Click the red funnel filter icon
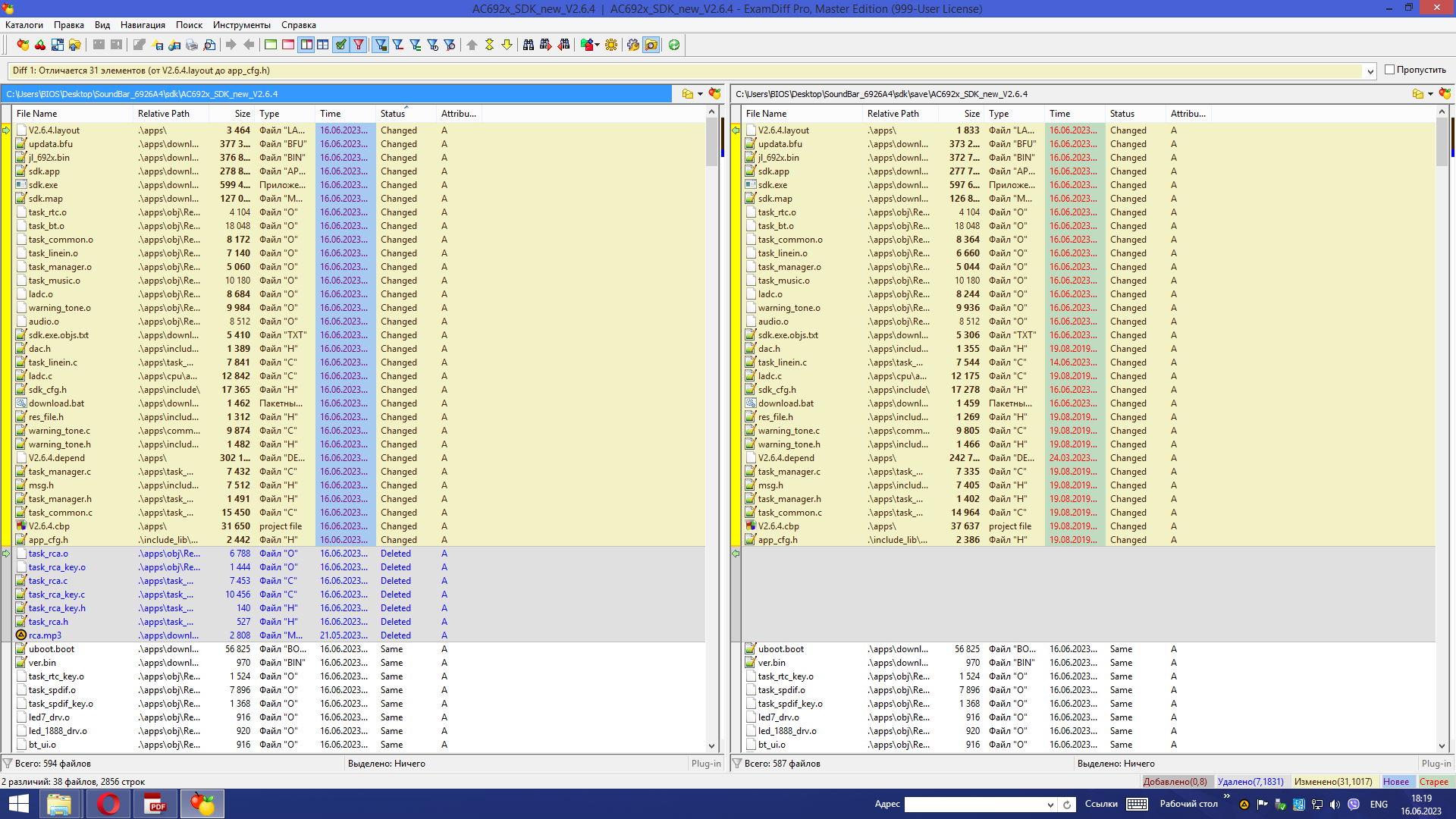Image resolution: width=1456 pixels, height=819 pixels. (x=359, y=45)
